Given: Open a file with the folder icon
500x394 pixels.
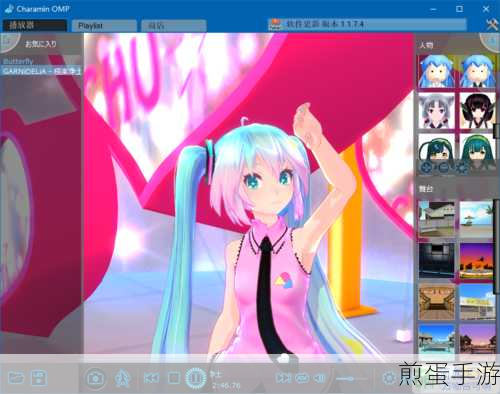Looking at the screenshot, I should [16, 378].
